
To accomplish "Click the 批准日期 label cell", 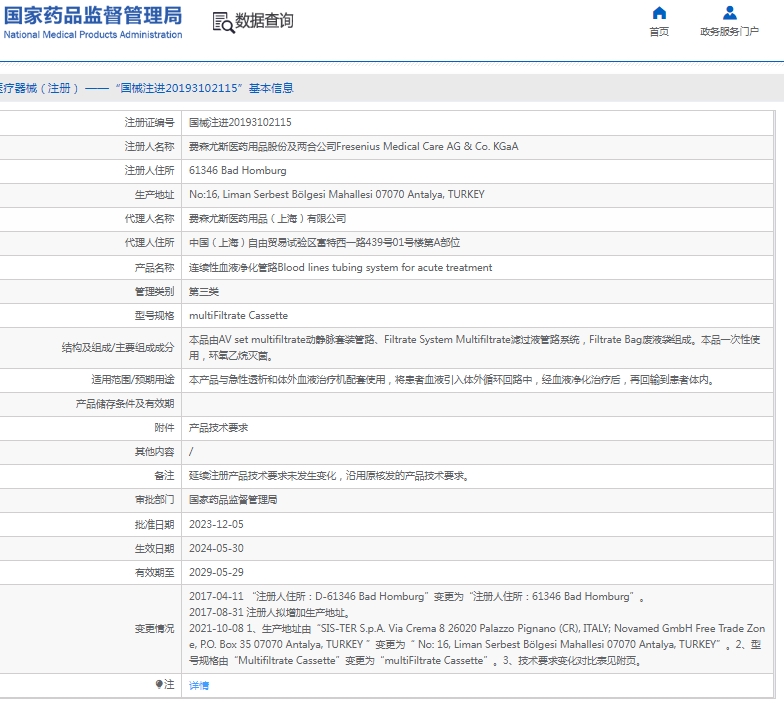I will 154,524.
